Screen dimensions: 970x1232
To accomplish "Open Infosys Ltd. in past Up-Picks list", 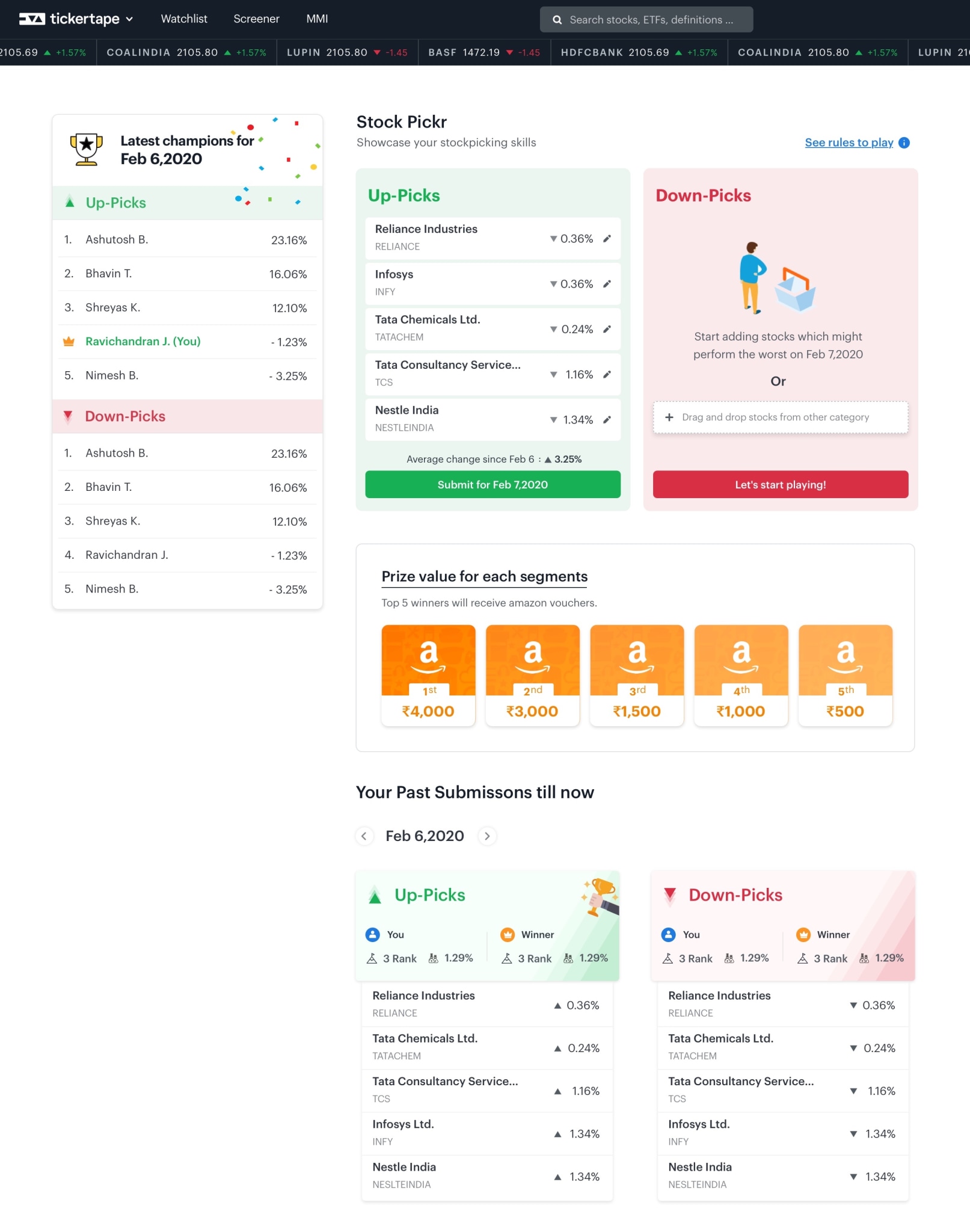I will pos(487,1133).
